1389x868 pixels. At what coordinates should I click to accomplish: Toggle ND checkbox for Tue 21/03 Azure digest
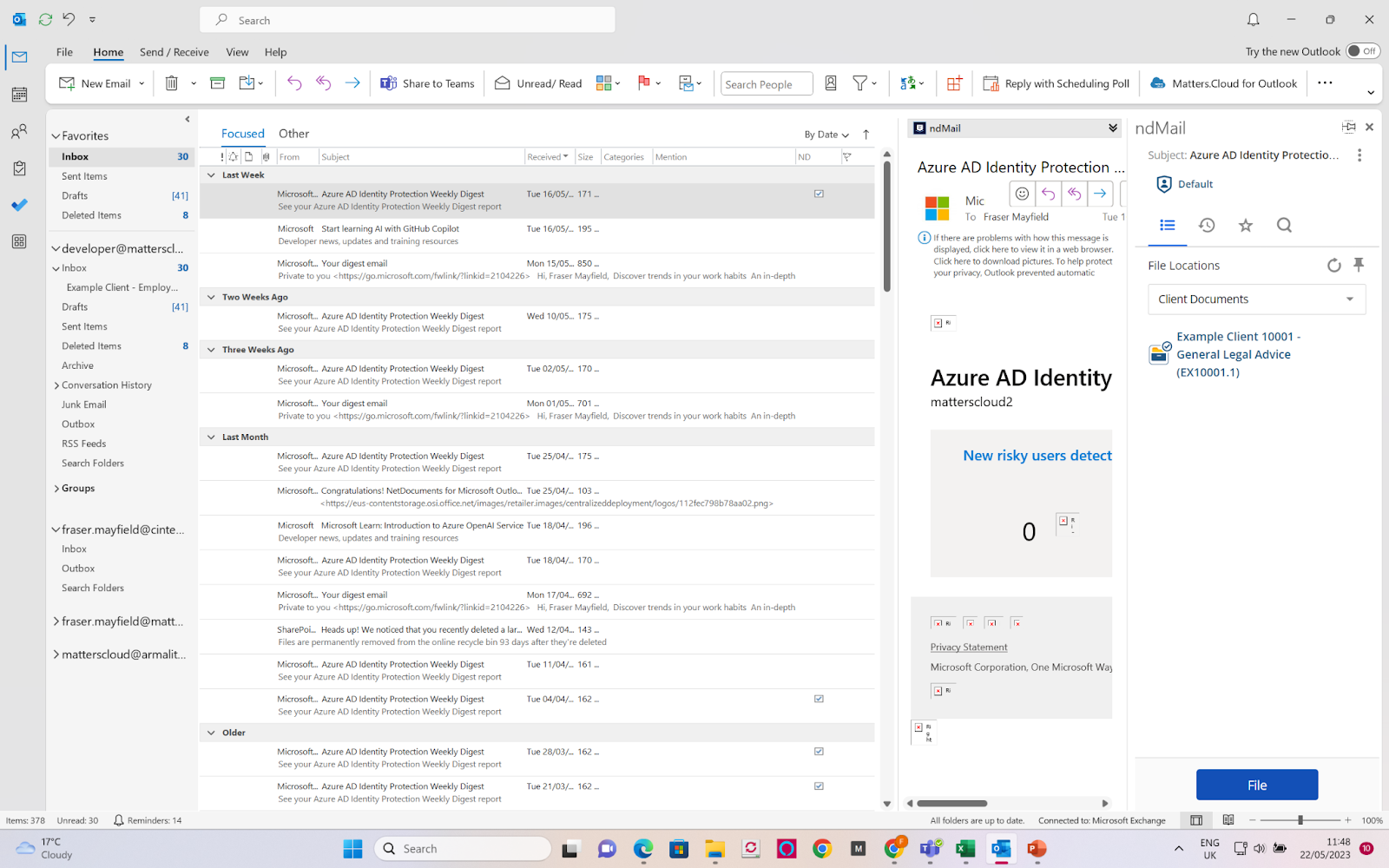click(819, 786)
